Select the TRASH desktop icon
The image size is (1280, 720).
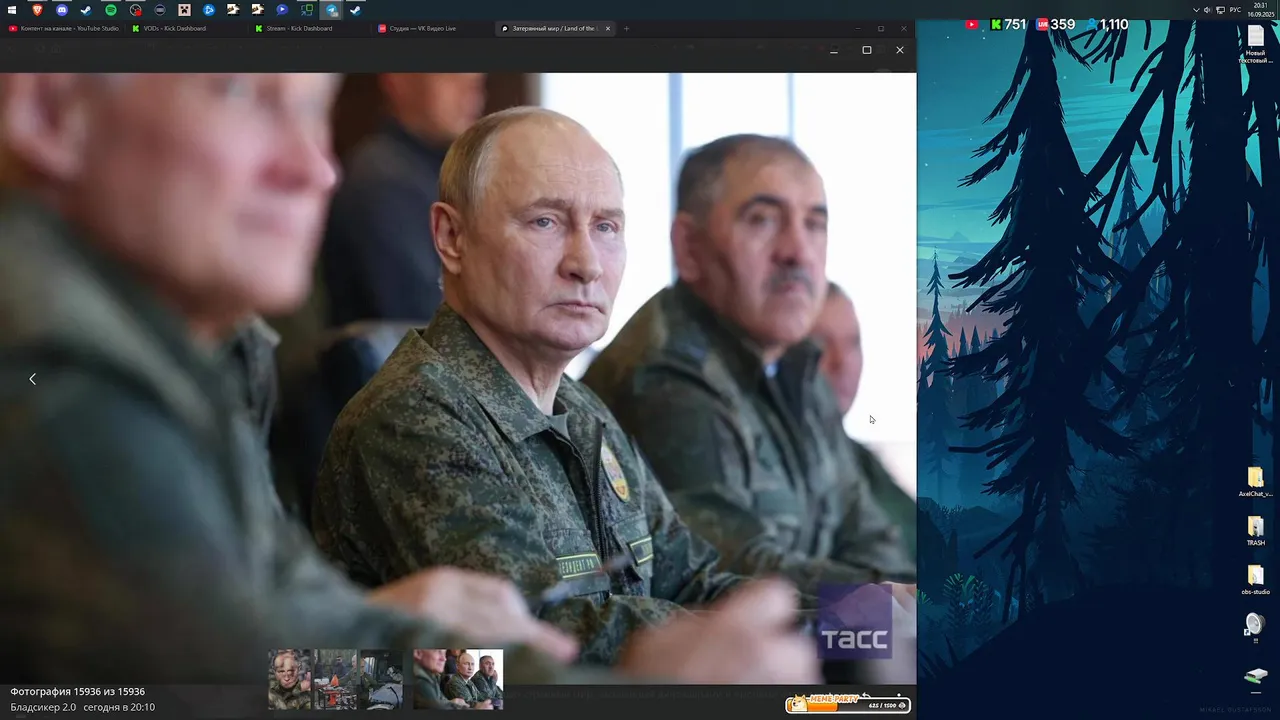(1255, 531)
